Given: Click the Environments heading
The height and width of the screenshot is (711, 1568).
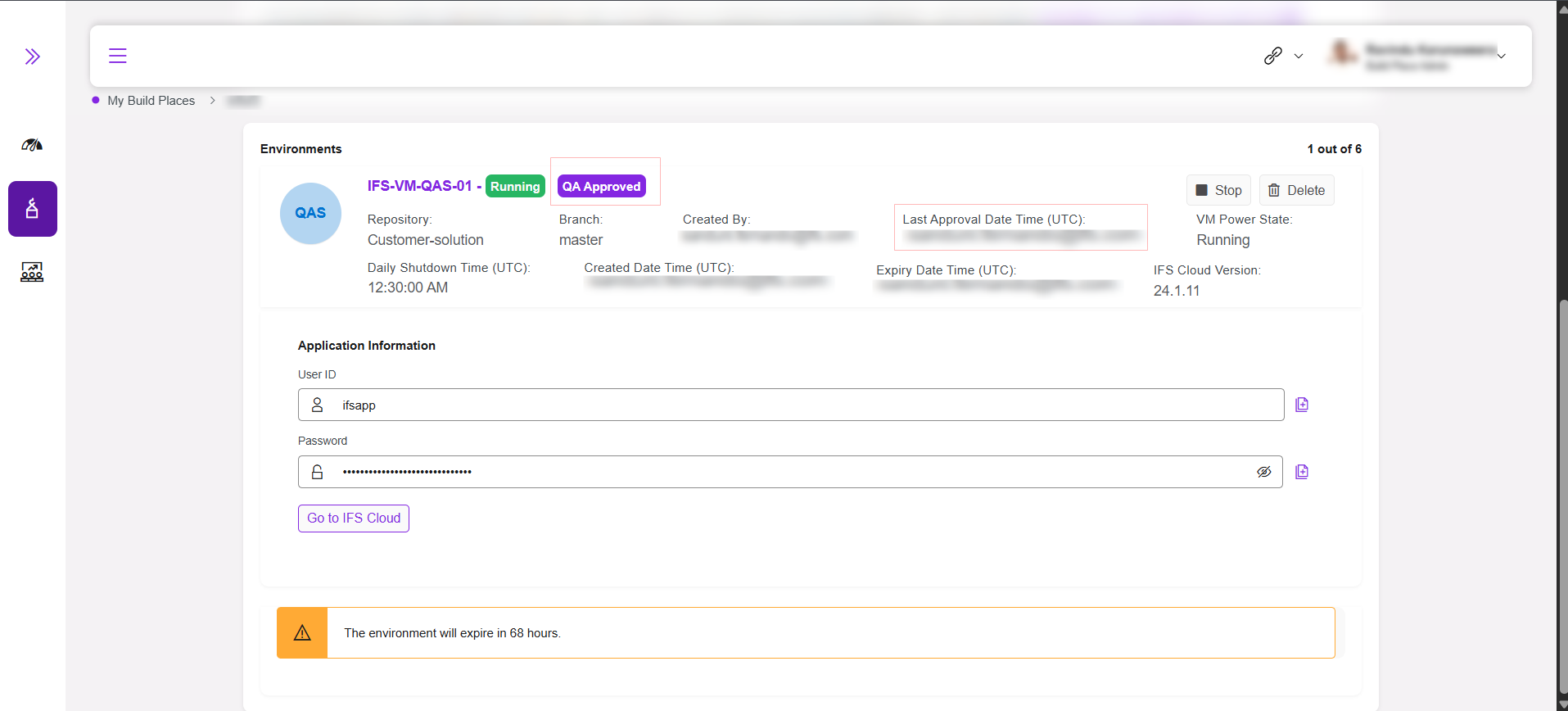Looking at the screenshot, I should 301,149.
